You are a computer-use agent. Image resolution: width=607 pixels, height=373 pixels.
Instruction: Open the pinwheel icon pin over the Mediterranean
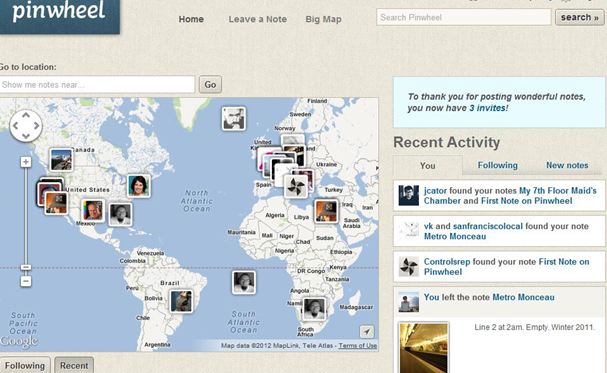coord(296,186)
